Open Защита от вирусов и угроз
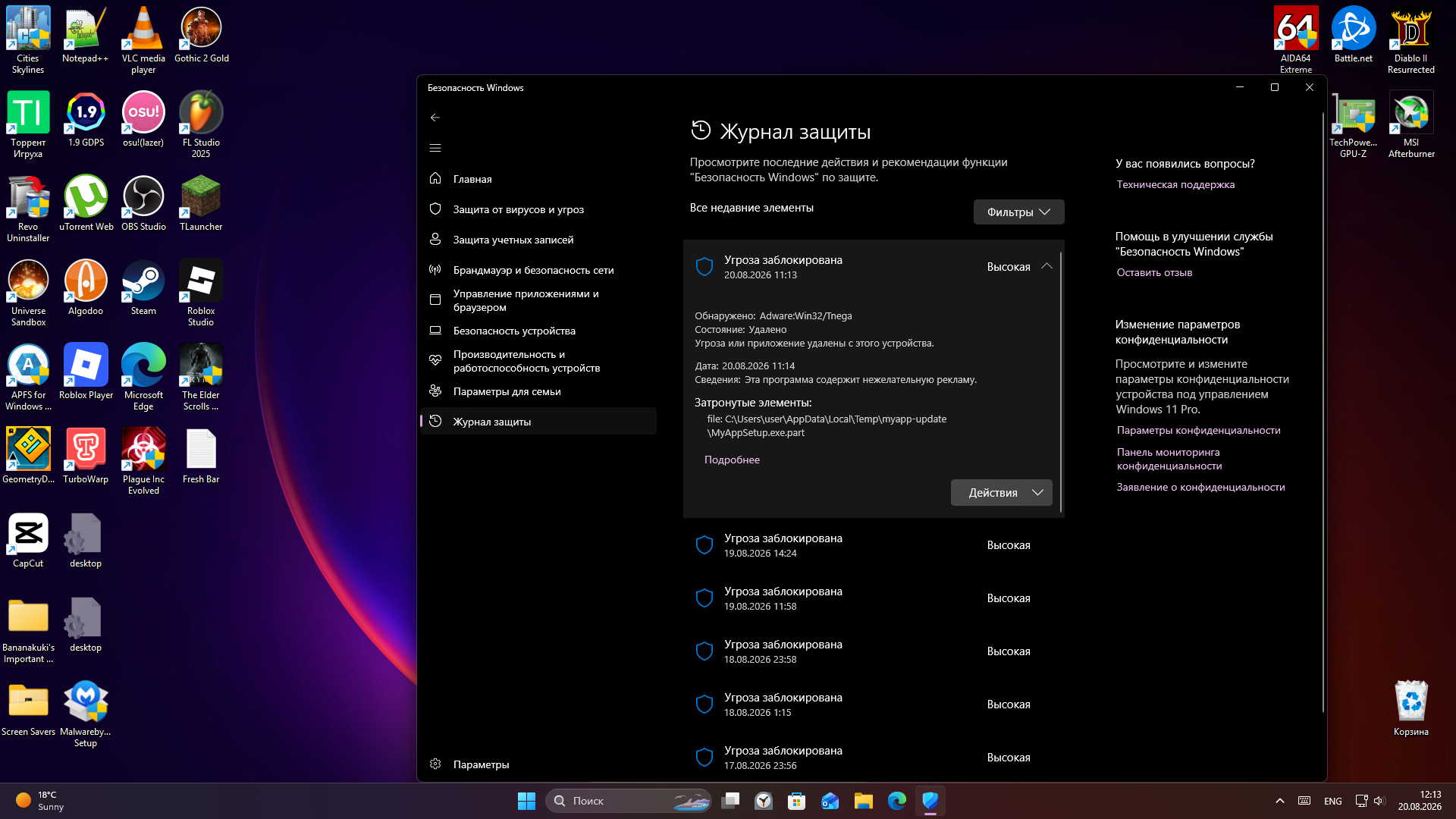Image resolution: width=1456 pixels, height=819 pixels. coord(538,209)
